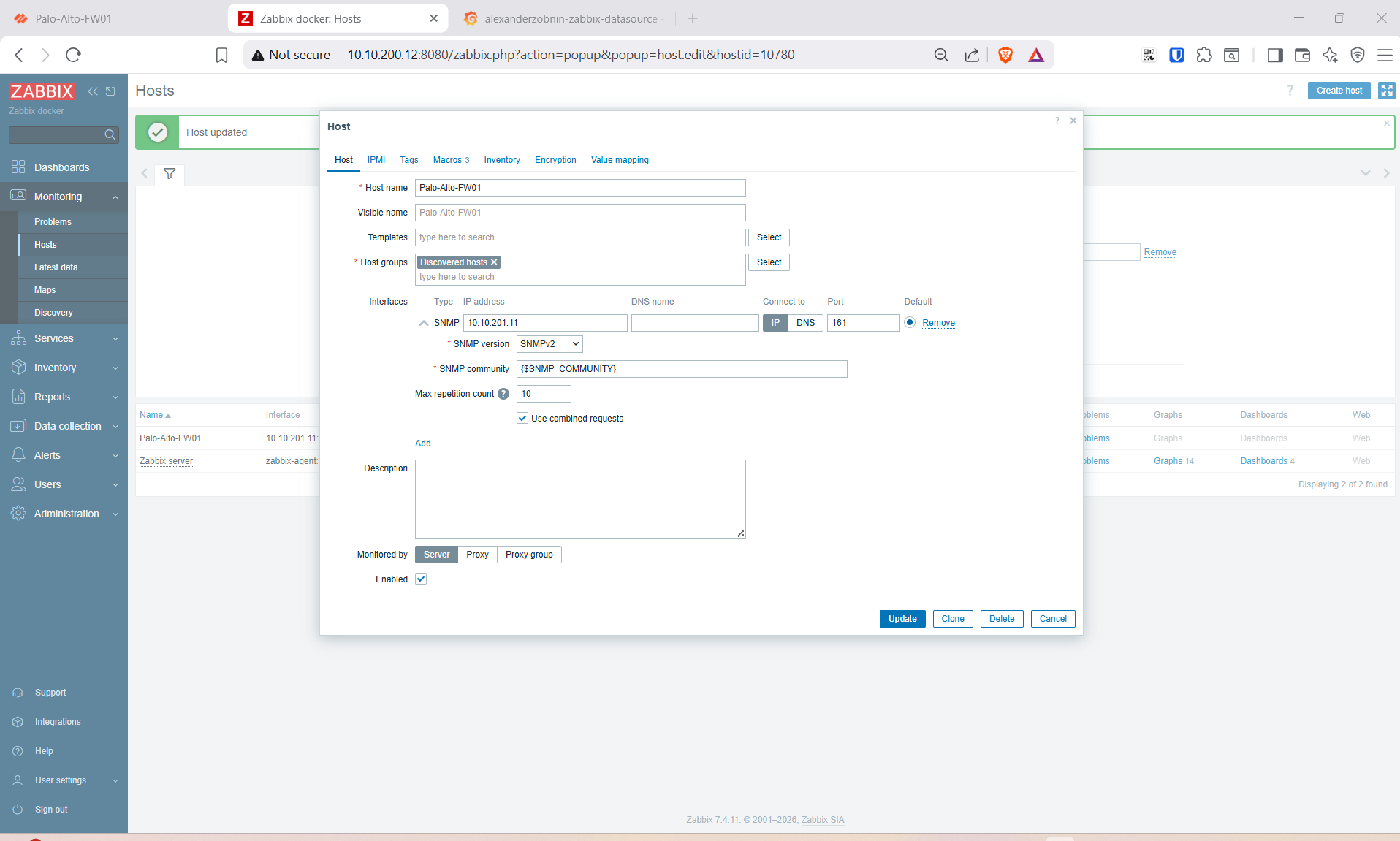Click the Description text area
The width and height of the screenshot is (1400, 841).
pyautogui.click(x=580, y=499)
